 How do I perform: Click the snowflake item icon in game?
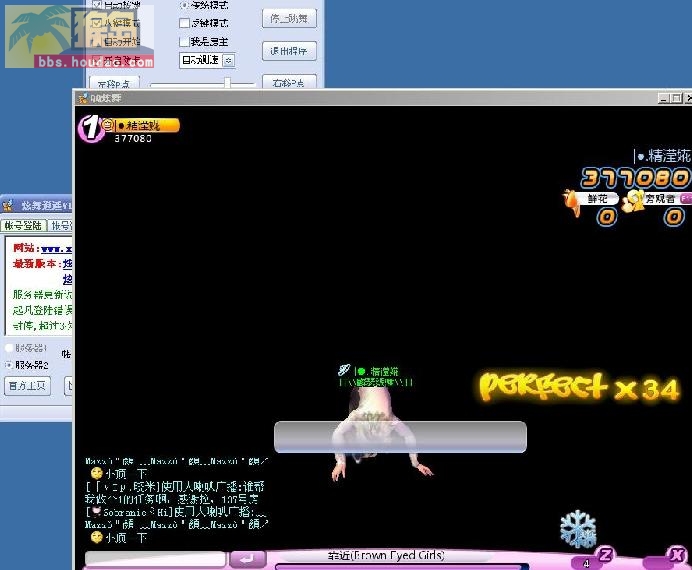pyautogui.click(x=578, y=529)
